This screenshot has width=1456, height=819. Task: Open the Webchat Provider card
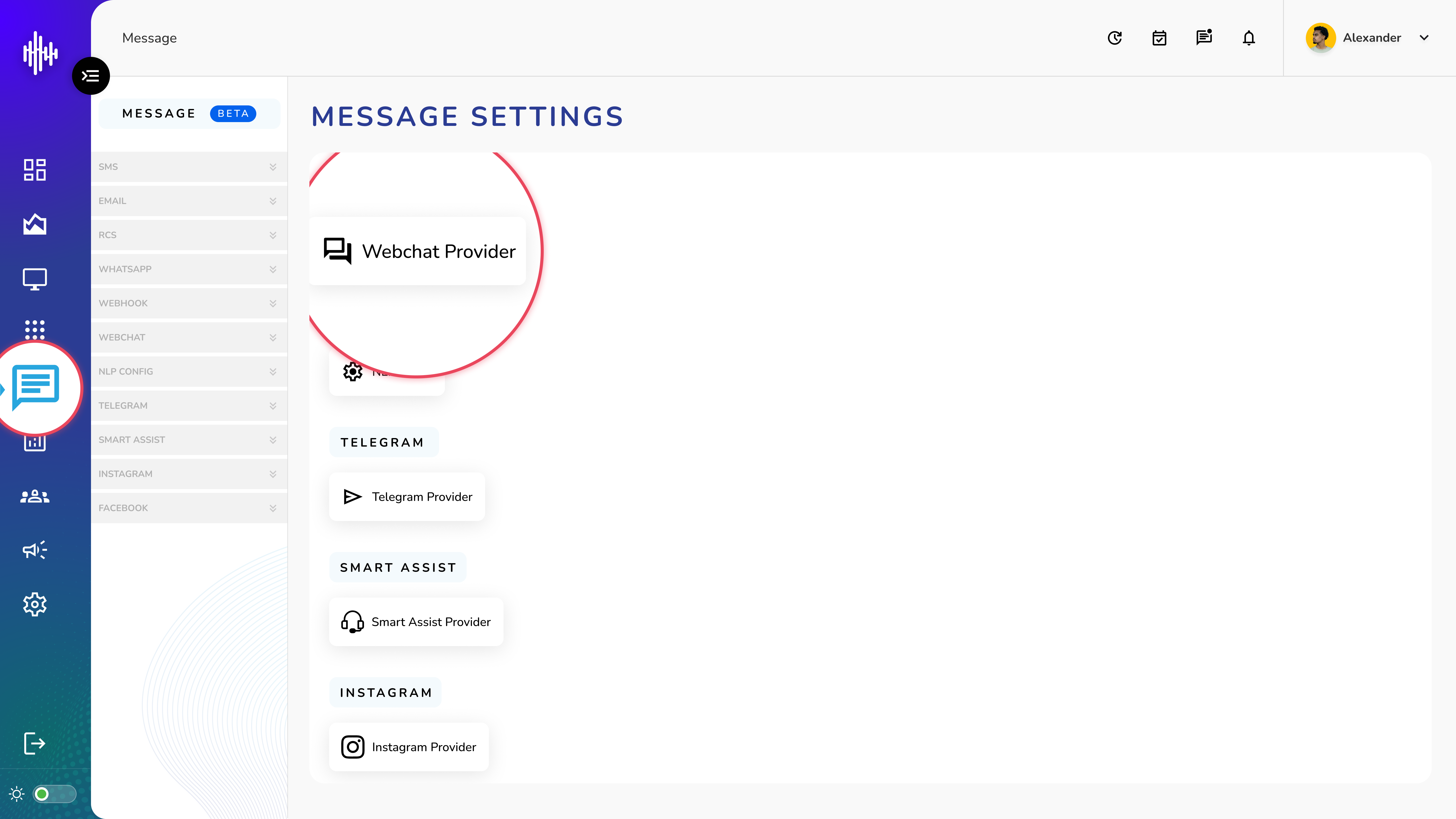coord(418,251)
